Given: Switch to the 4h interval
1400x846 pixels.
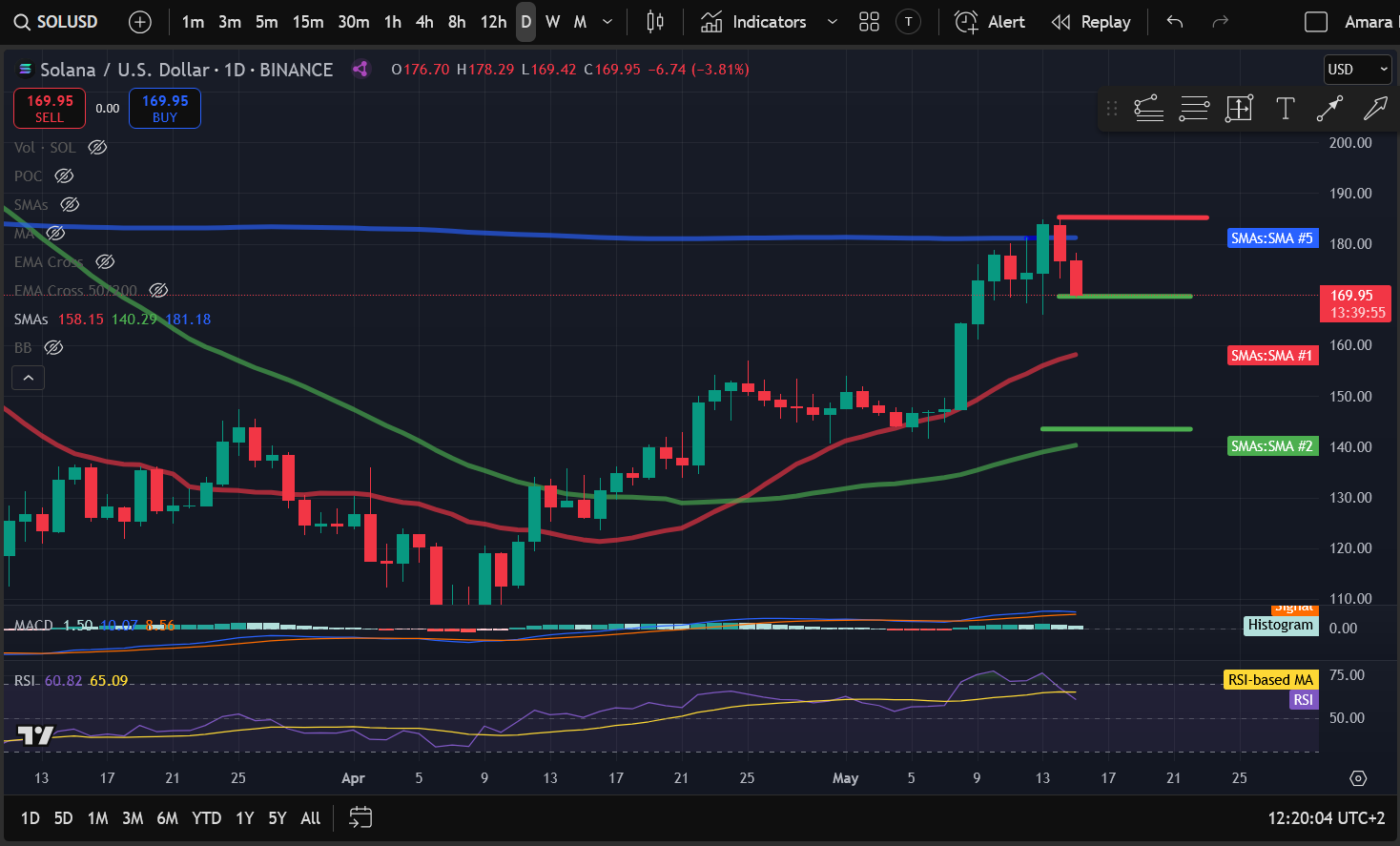Looking at the screenshot, I should pyautogui.click(x=425, y=22).
